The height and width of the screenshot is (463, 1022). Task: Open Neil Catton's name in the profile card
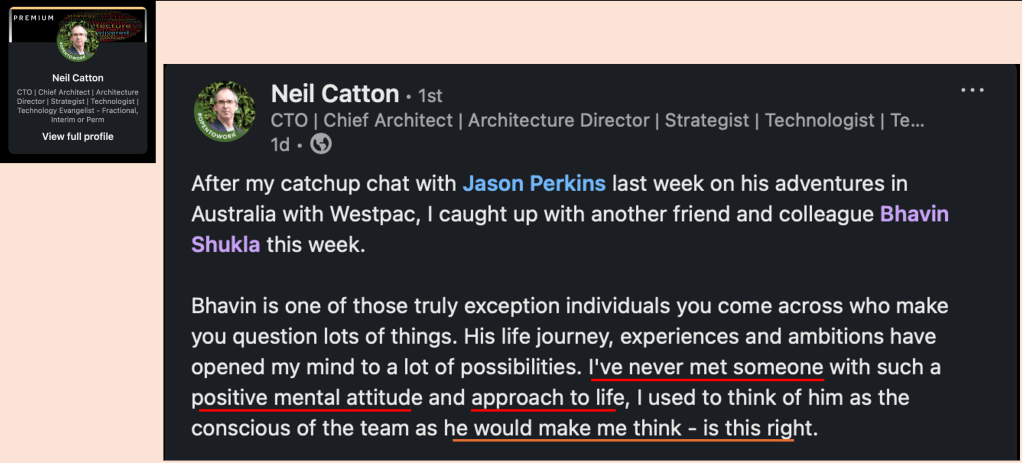pyautogui.click(x=77, y=78)
